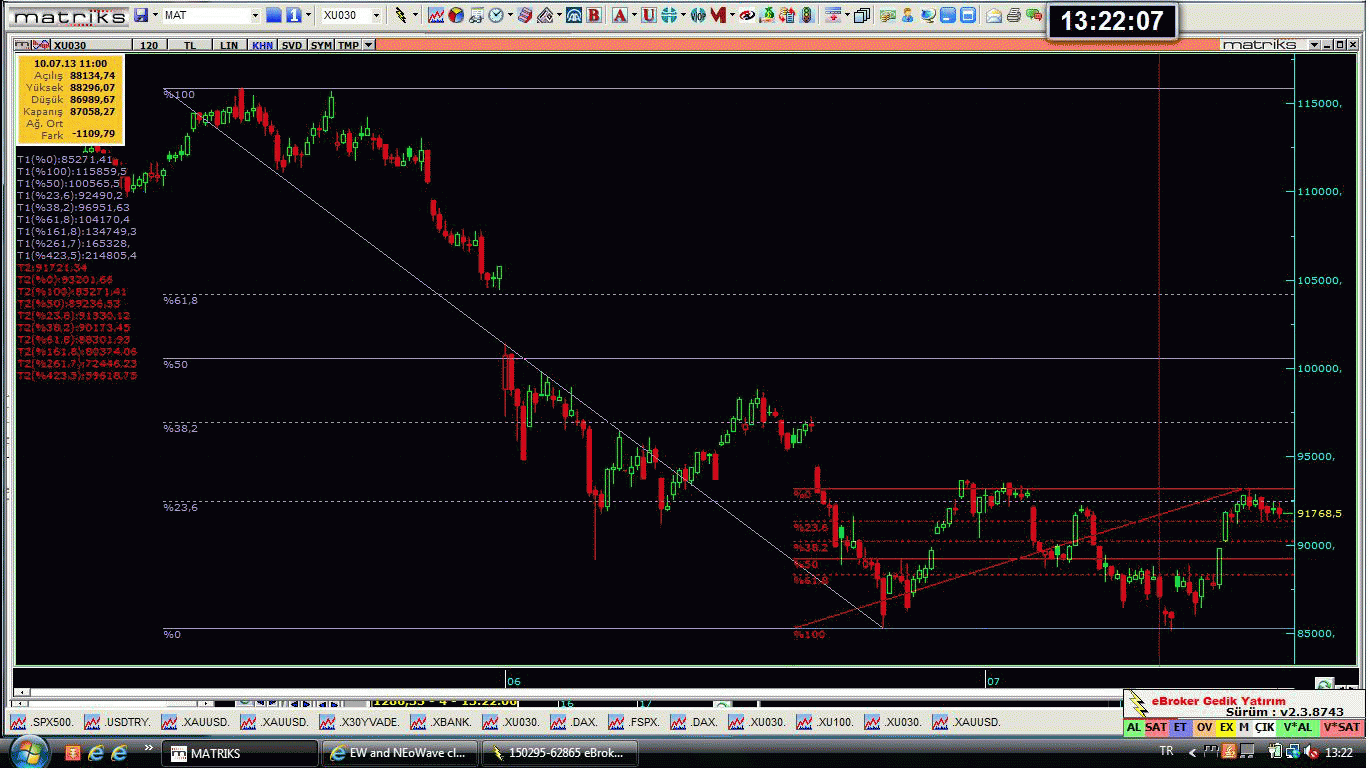The height and width of the screenshot is (770, 1370).
Task: Click the 91768,5 current price label
Action: pyautogui.click(x=1319, y=513)
